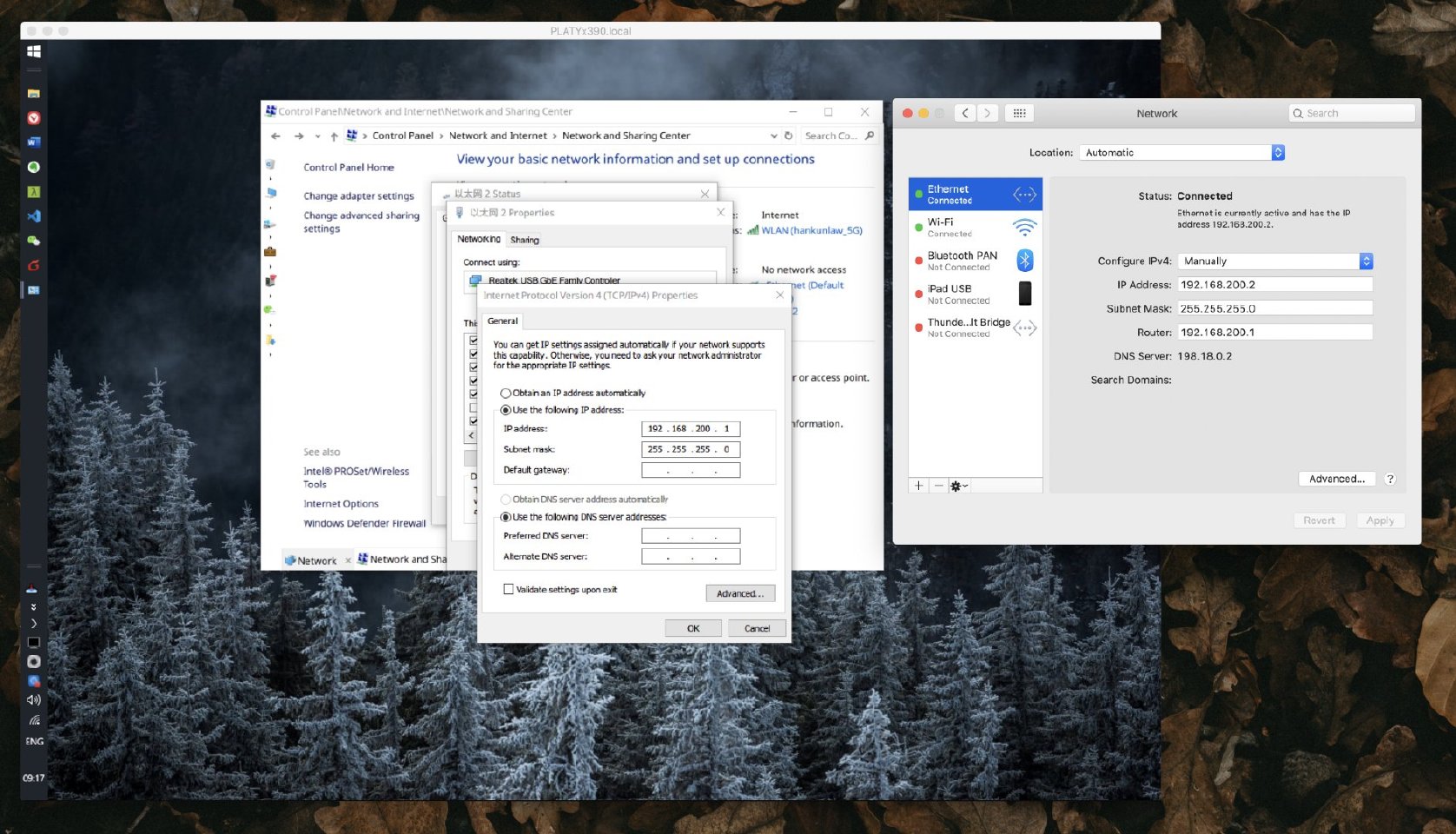Screen dimensions: 1456x834
Task: Show all preferences grid button
Action: coord(1019,113)
